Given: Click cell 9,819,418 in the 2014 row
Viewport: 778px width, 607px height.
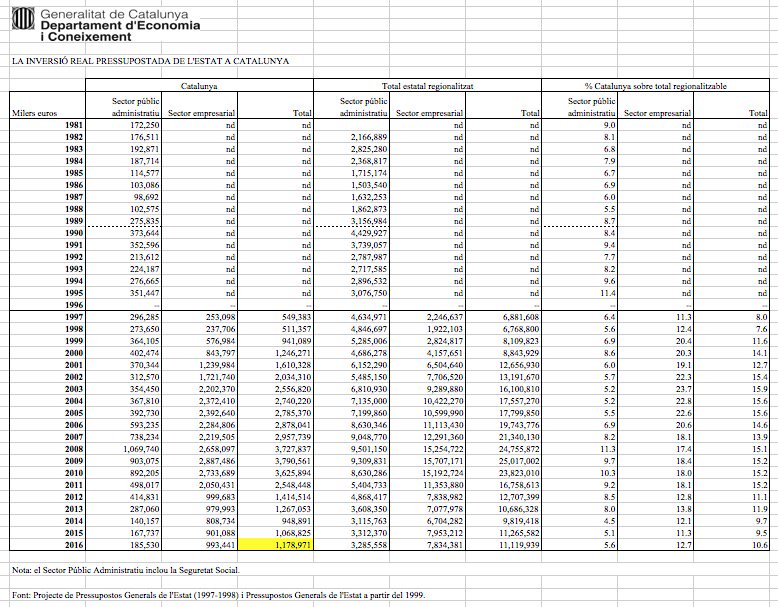Looking at the screenshot, I should pos(521,521).
